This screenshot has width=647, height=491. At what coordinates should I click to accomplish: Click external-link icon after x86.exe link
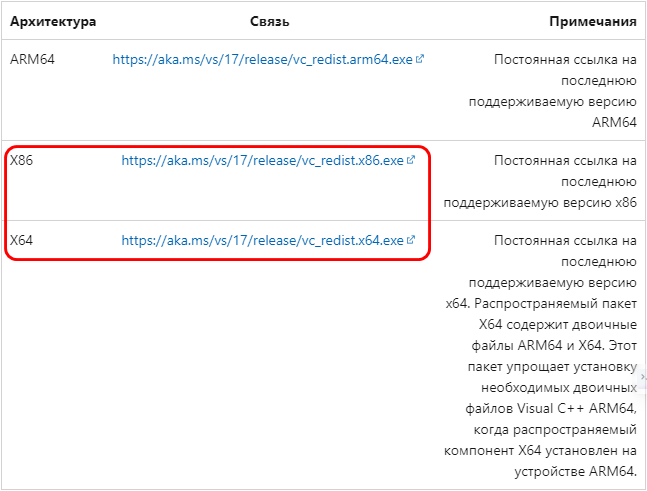pyautogui.click(x=411, y=160)
